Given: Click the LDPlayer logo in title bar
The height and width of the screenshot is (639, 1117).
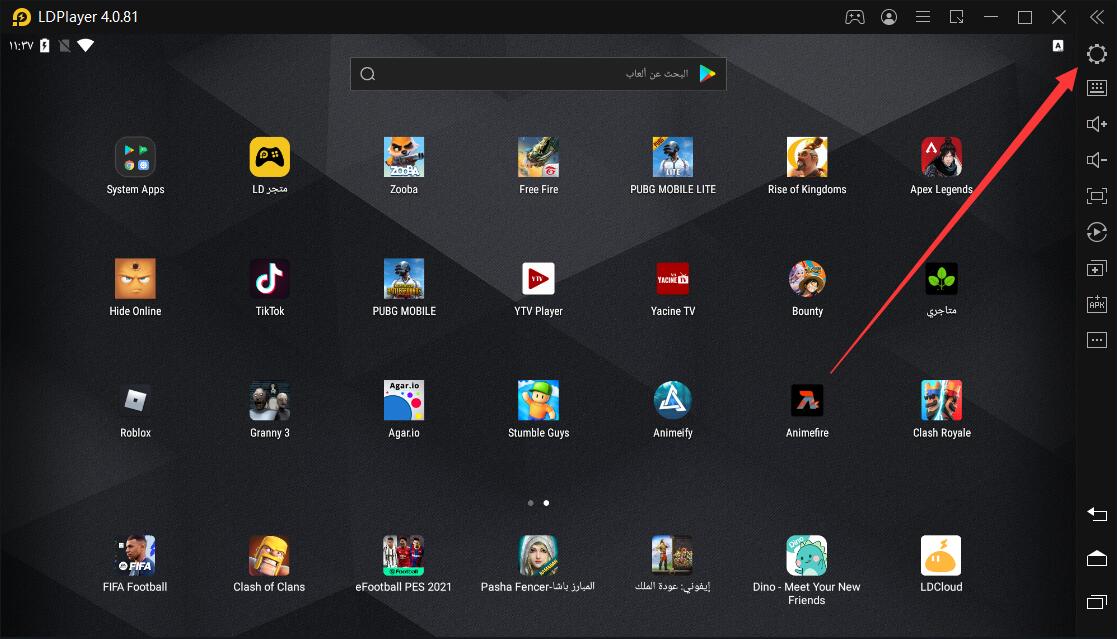Looking at the screenshot, I should [21, 17].
